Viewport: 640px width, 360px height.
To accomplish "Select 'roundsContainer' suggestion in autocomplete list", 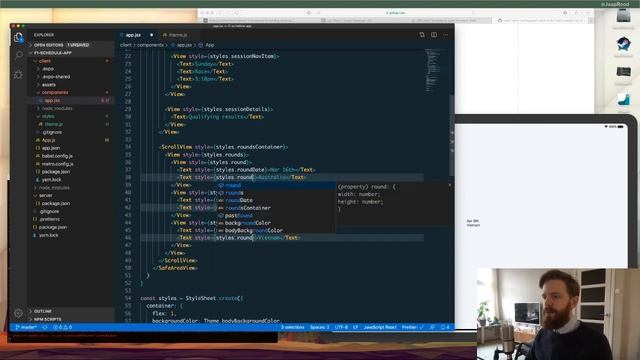I will (x=276, y=208).
